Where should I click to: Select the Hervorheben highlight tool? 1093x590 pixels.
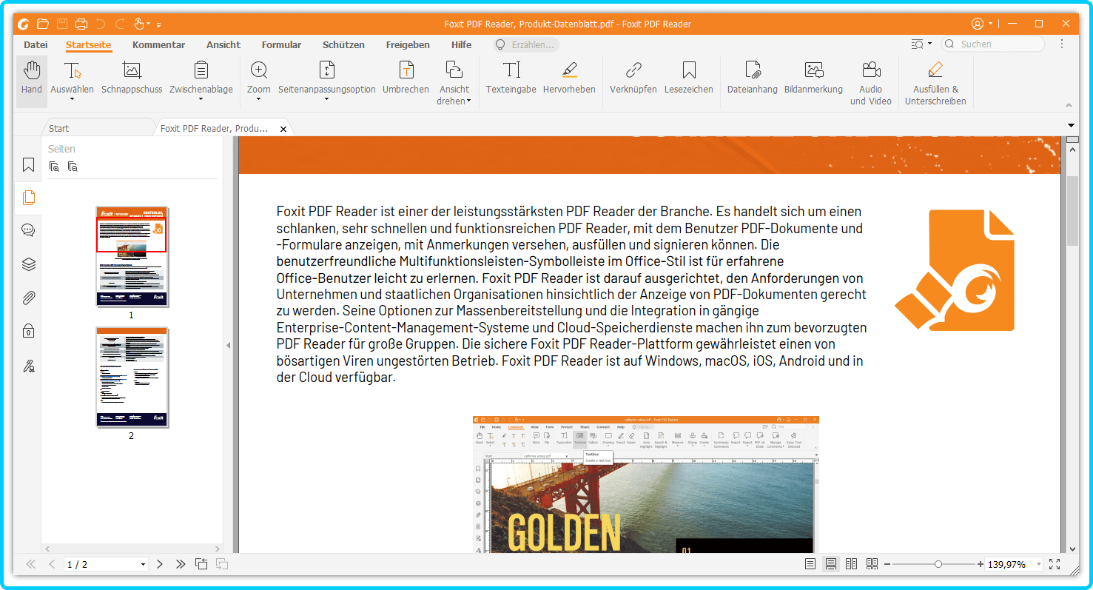569,78
